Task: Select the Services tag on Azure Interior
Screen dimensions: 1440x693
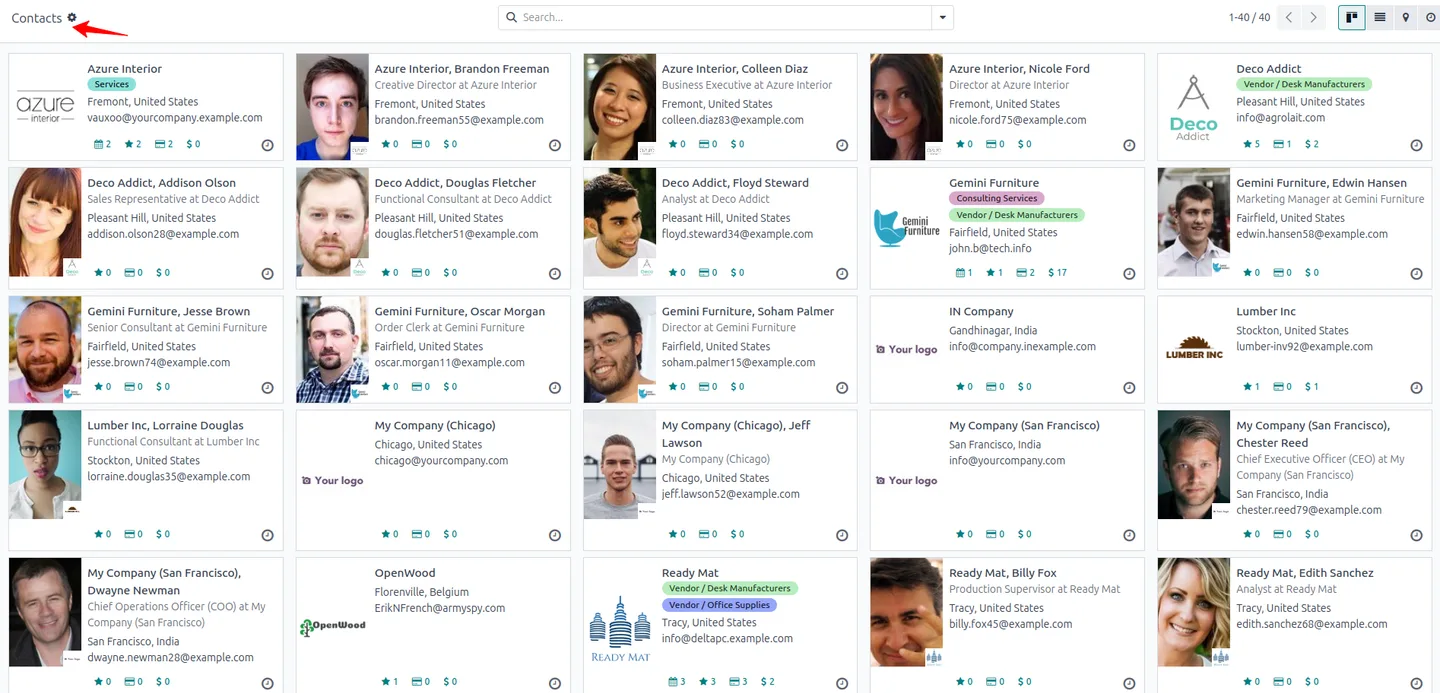Action: 112,85
